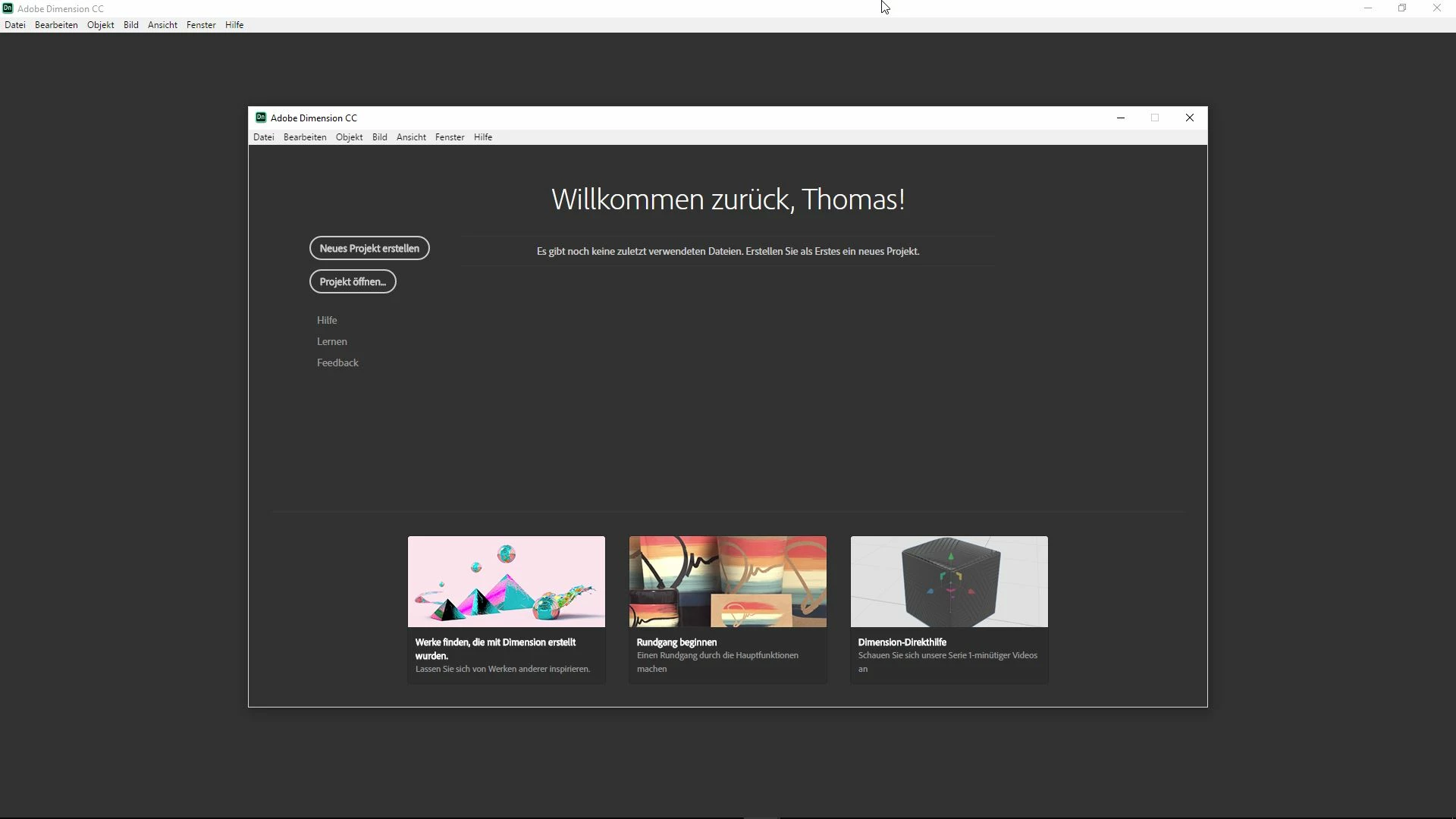The height and width of the screenshot is (819, 1456).
Task: Open the inner window's Datei menu
Action: click(x=264, y=137)
